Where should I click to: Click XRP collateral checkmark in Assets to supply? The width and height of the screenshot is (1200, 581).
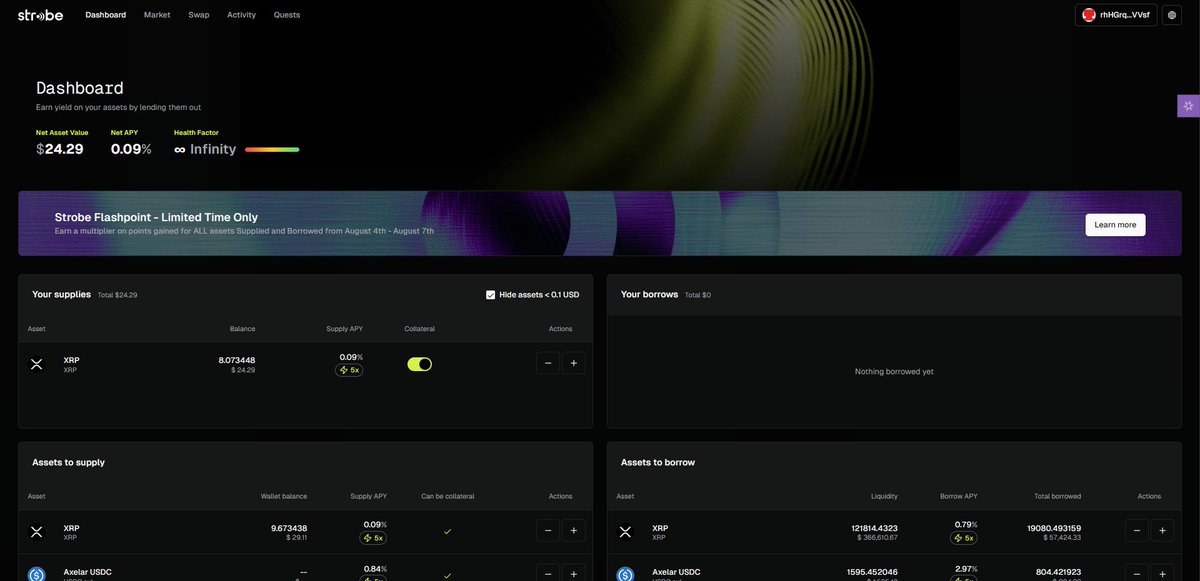447,532
